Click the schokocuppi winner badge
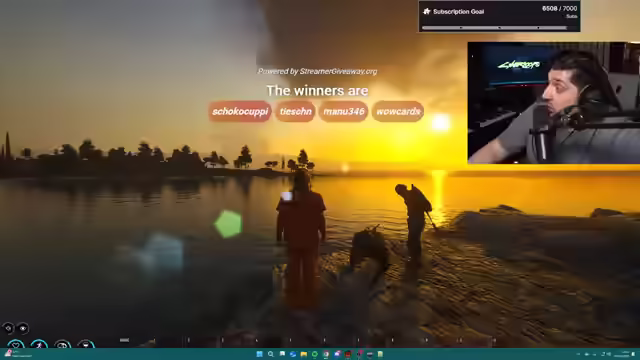640x360 pixels. pos(240,111)
